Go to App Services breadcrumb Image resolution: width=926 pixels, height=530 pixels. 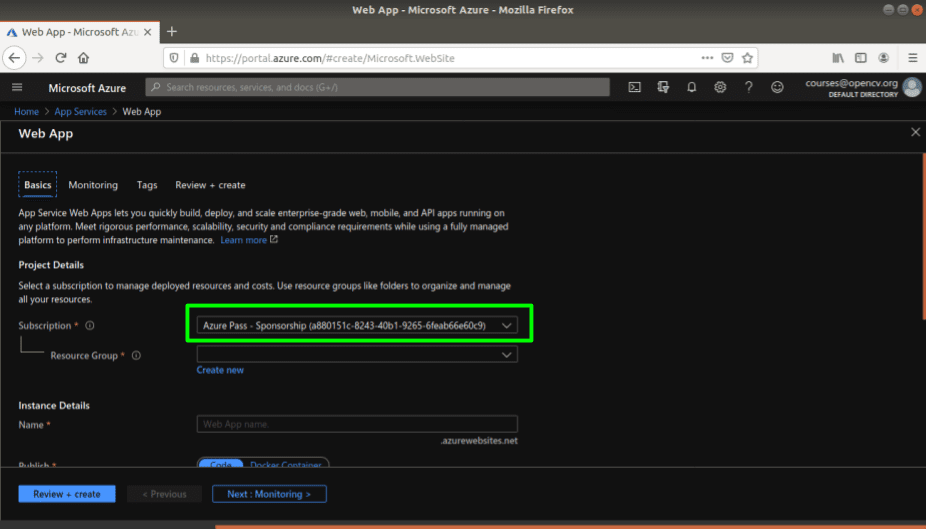[x=80, y=112]
